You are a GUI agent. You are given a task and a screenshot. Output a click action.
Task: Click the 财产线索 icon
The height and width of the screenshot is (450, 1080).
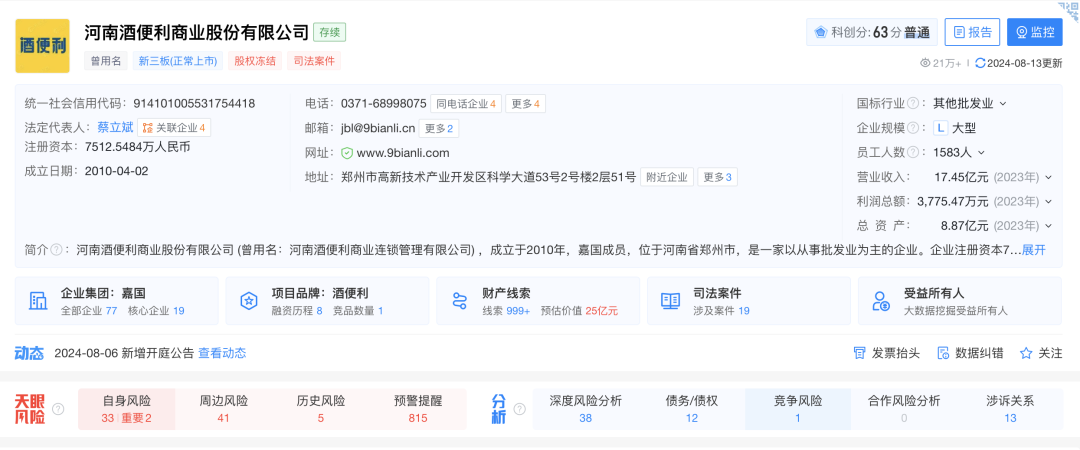point(460,301)
